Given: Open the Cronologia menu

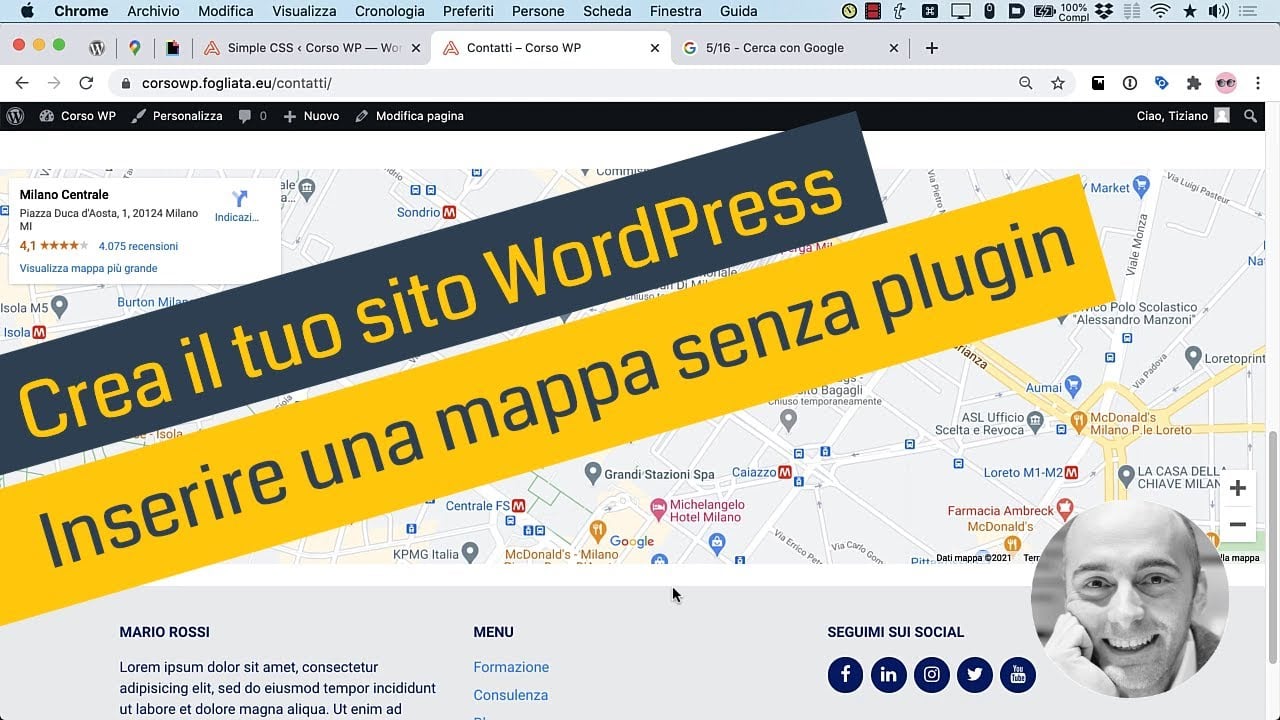Looking at the screenshot, I should [x=390, y=11].
